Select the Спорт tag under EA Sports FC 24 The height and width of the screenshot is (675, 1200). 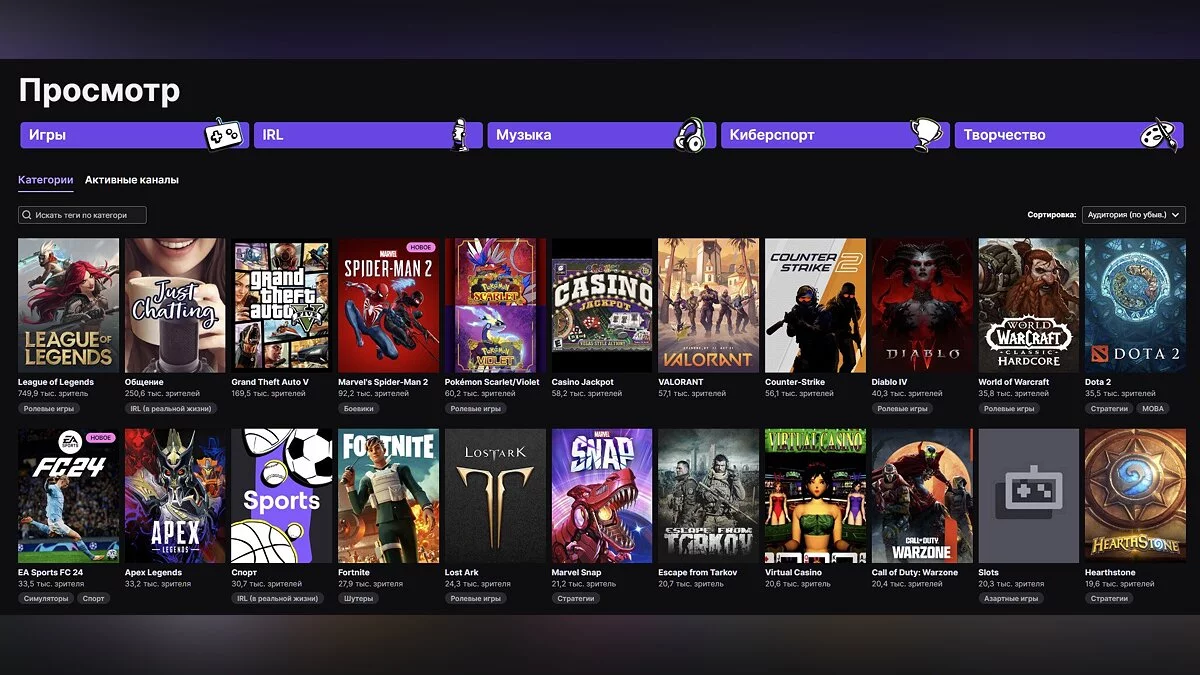coord(93,599)
